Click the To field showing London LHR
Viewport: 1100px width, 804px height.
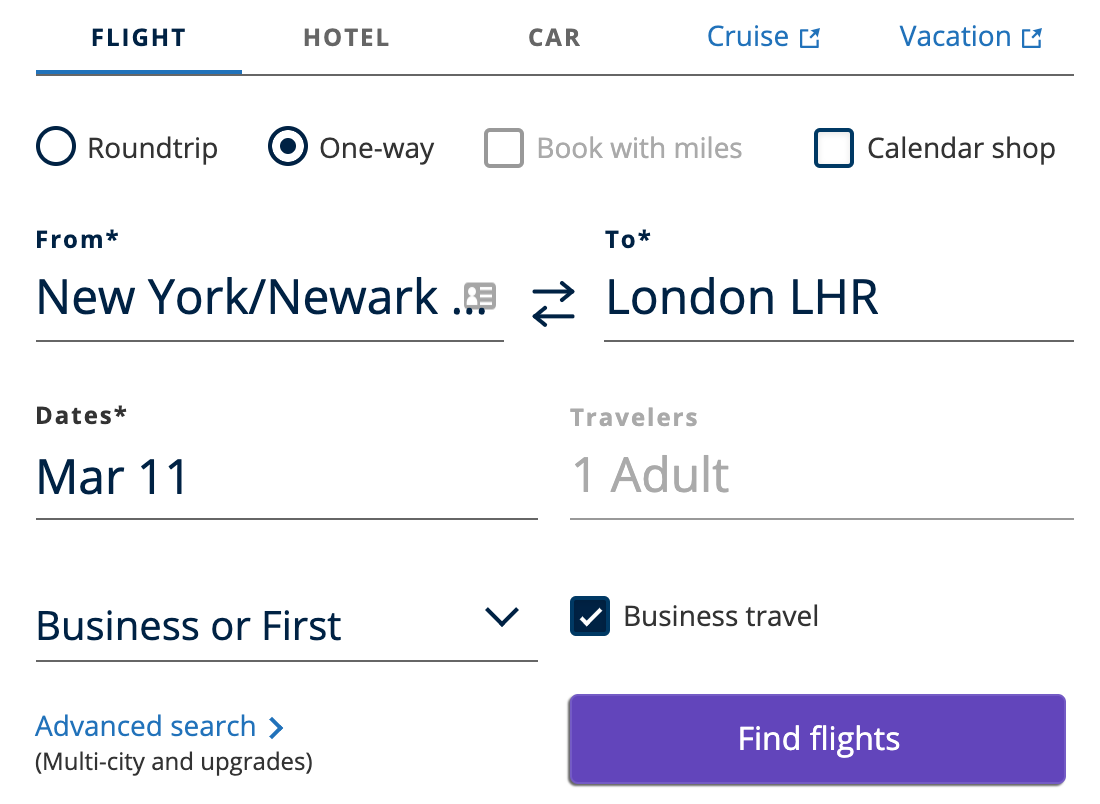pyautogui.click(x=742, y=297)
